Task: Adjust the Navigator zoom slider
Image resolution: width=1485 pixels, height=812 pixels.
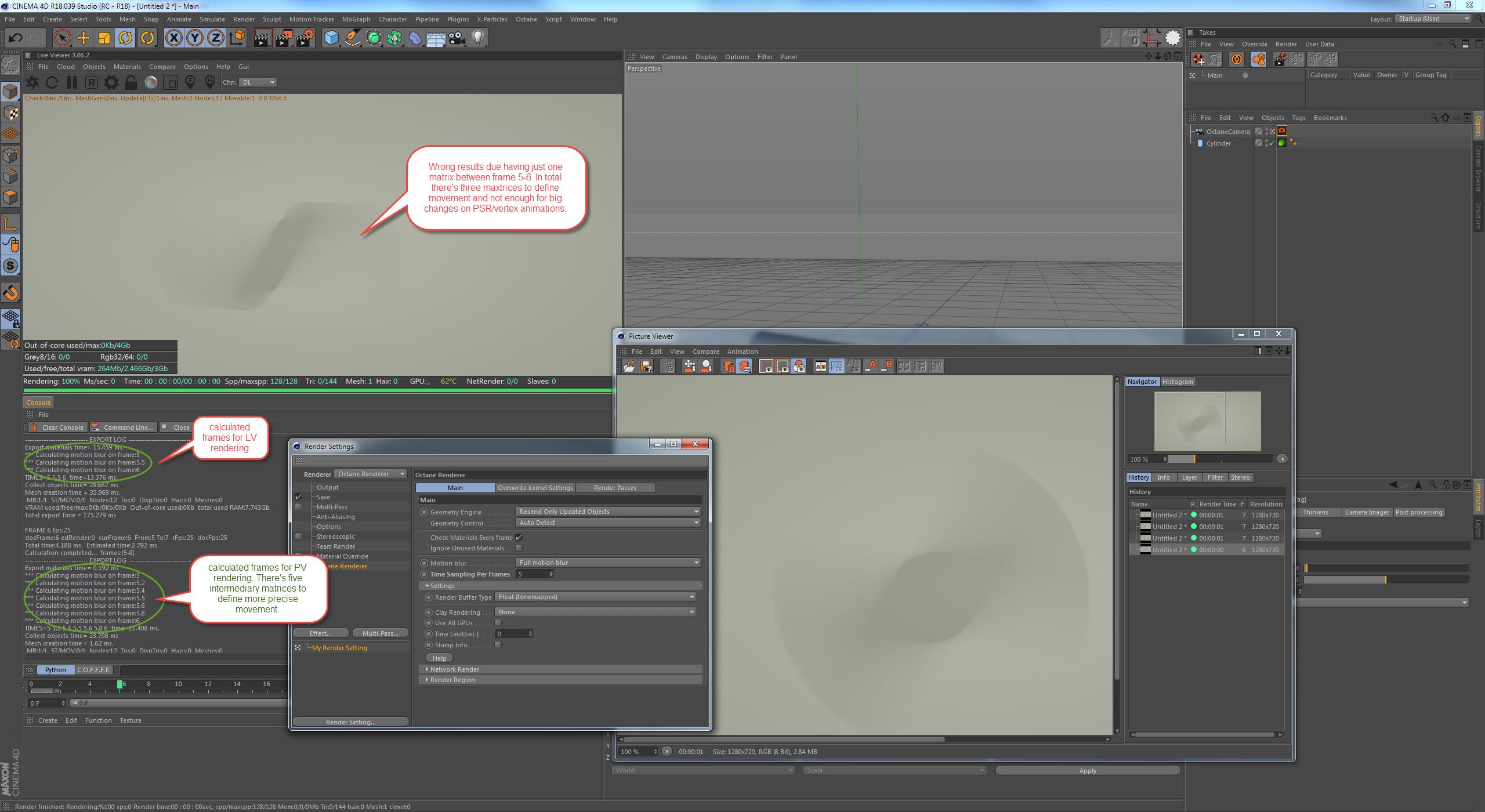Action: click(x=1194, y=459)
